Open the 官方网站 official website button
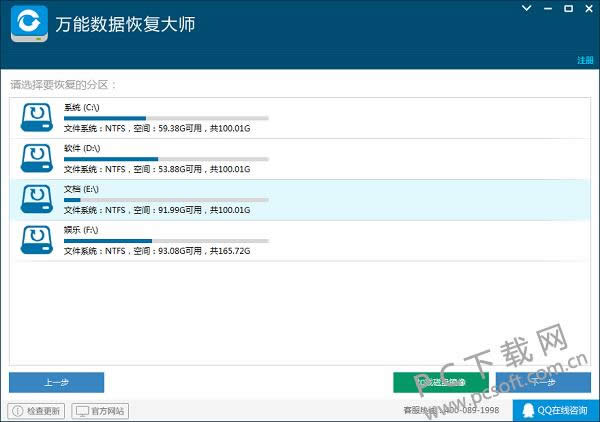 pyautogui.click(x=100, y=411)
